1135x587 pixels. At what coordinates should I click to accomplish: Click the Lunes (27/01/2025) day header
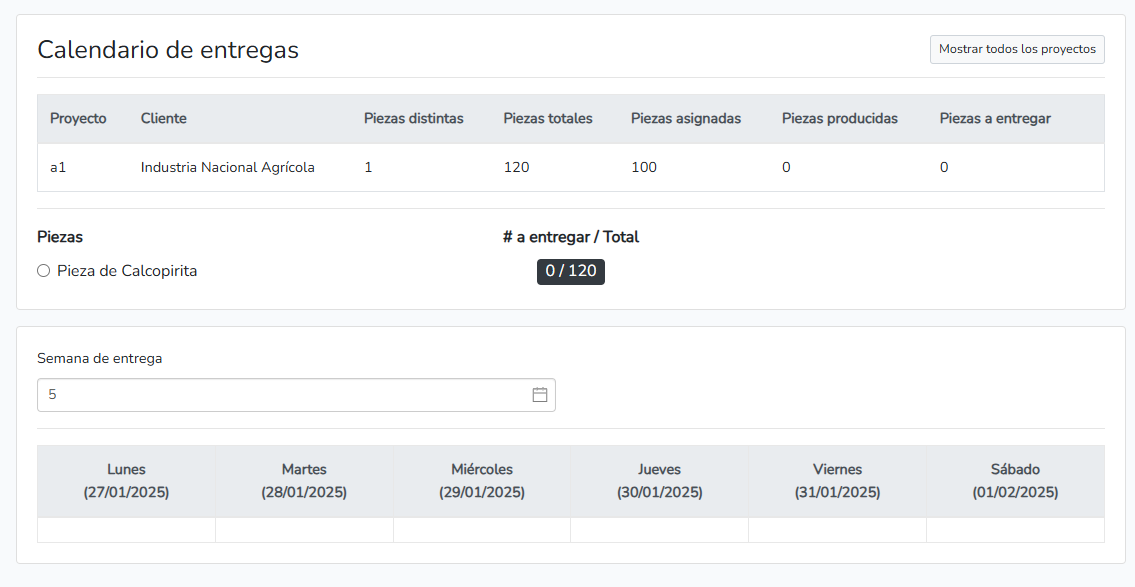click(126, 481)
